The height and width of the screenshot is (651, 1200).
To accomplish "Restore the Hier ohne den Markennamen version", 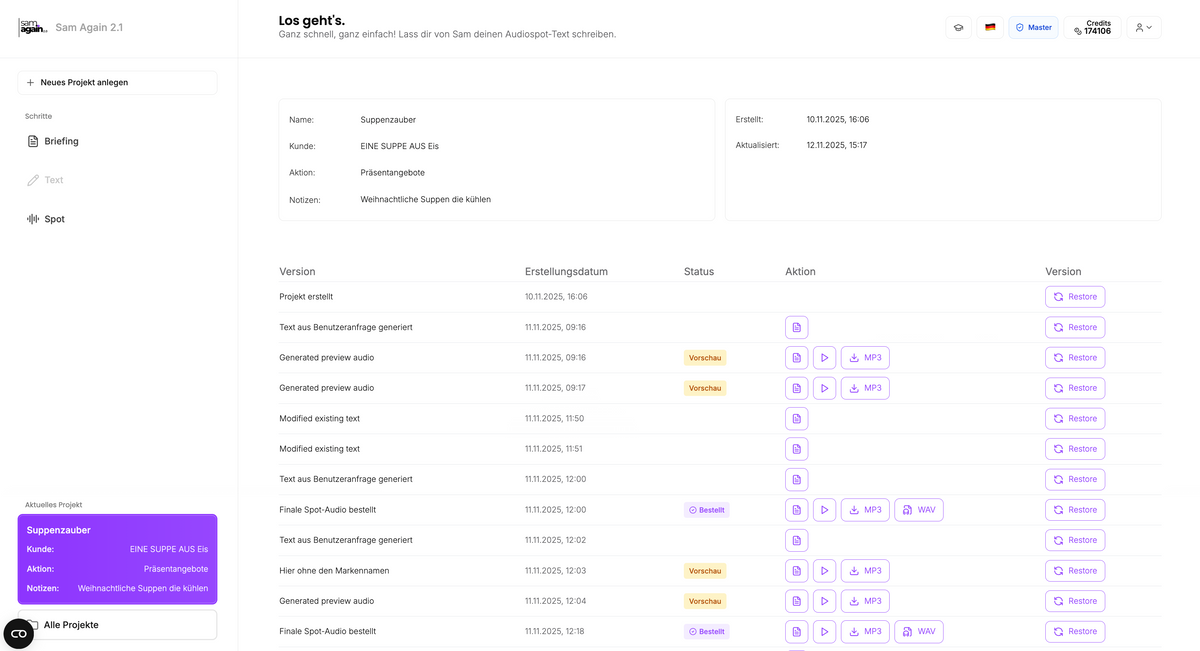I will pos(1075,571).
